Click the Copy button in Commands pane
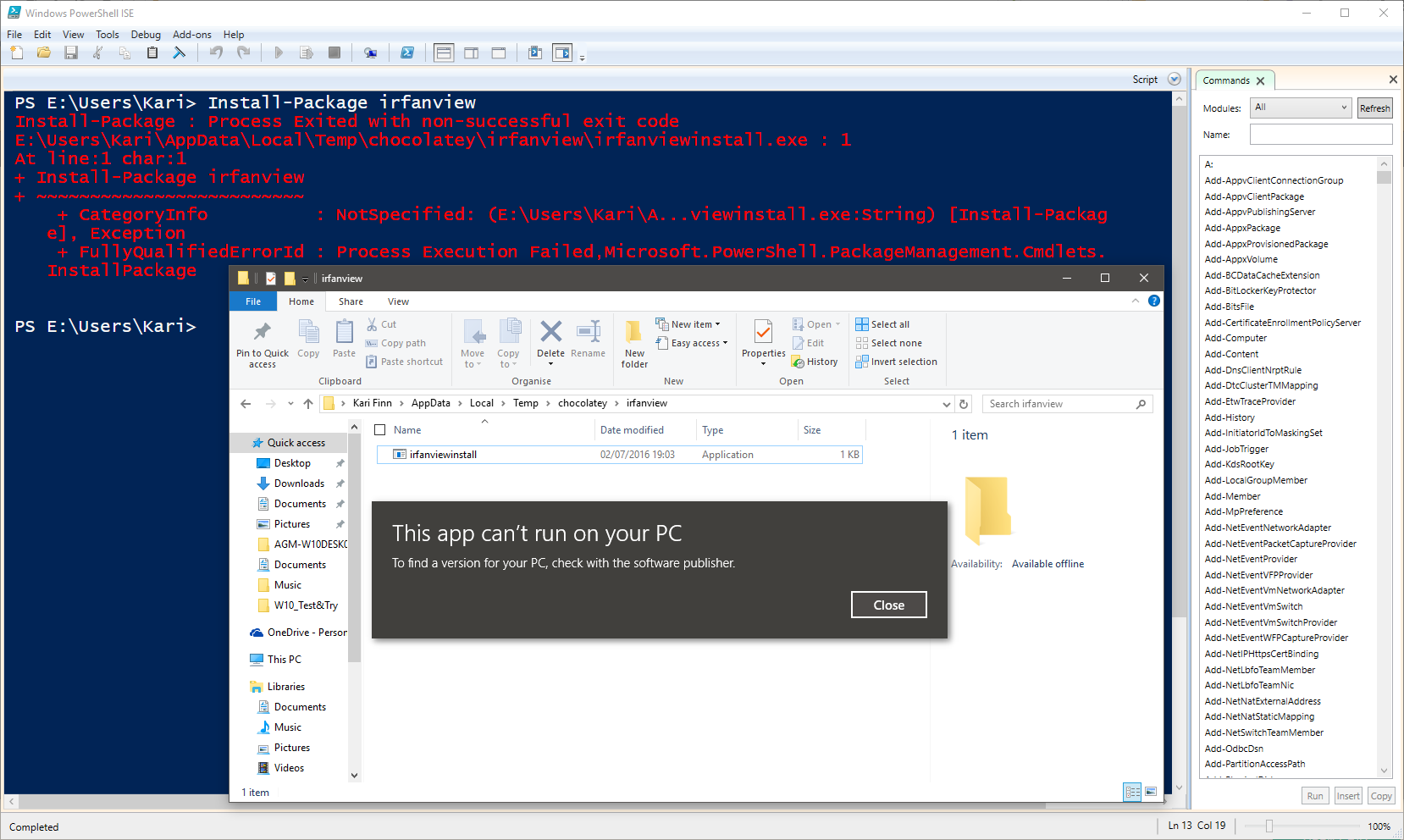Image resolution: width=1404 pixels, height=840 pixels. pos(1381,796)
